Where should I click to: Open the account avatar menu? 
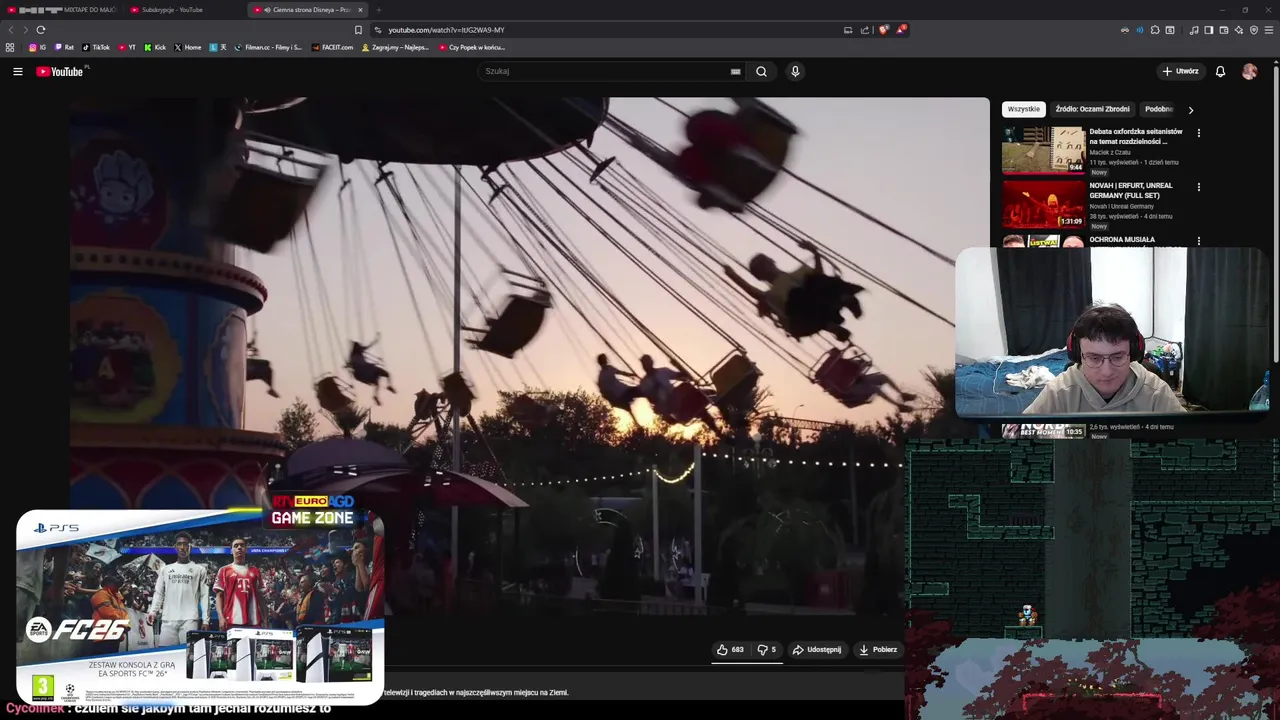(x=1249, y=71)
